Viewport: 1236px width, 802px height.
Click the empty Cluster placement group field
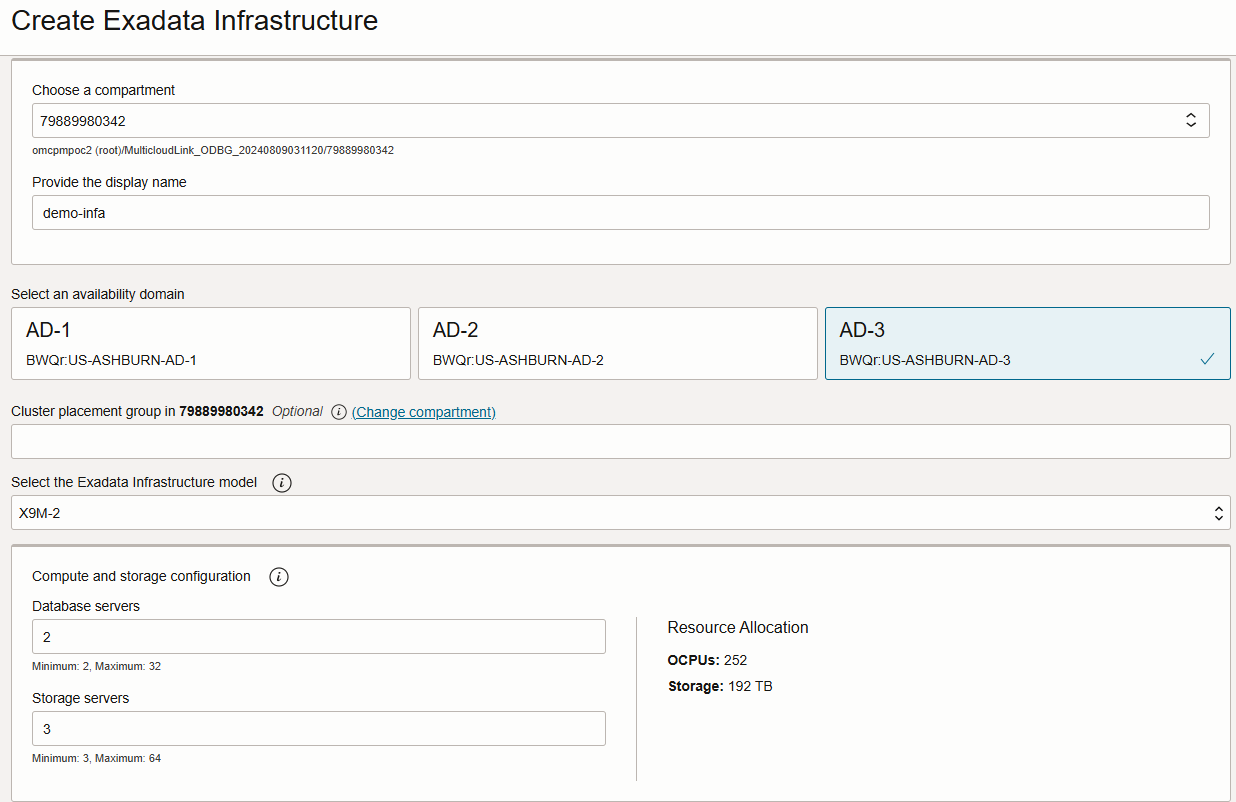[x=620, y=441]
